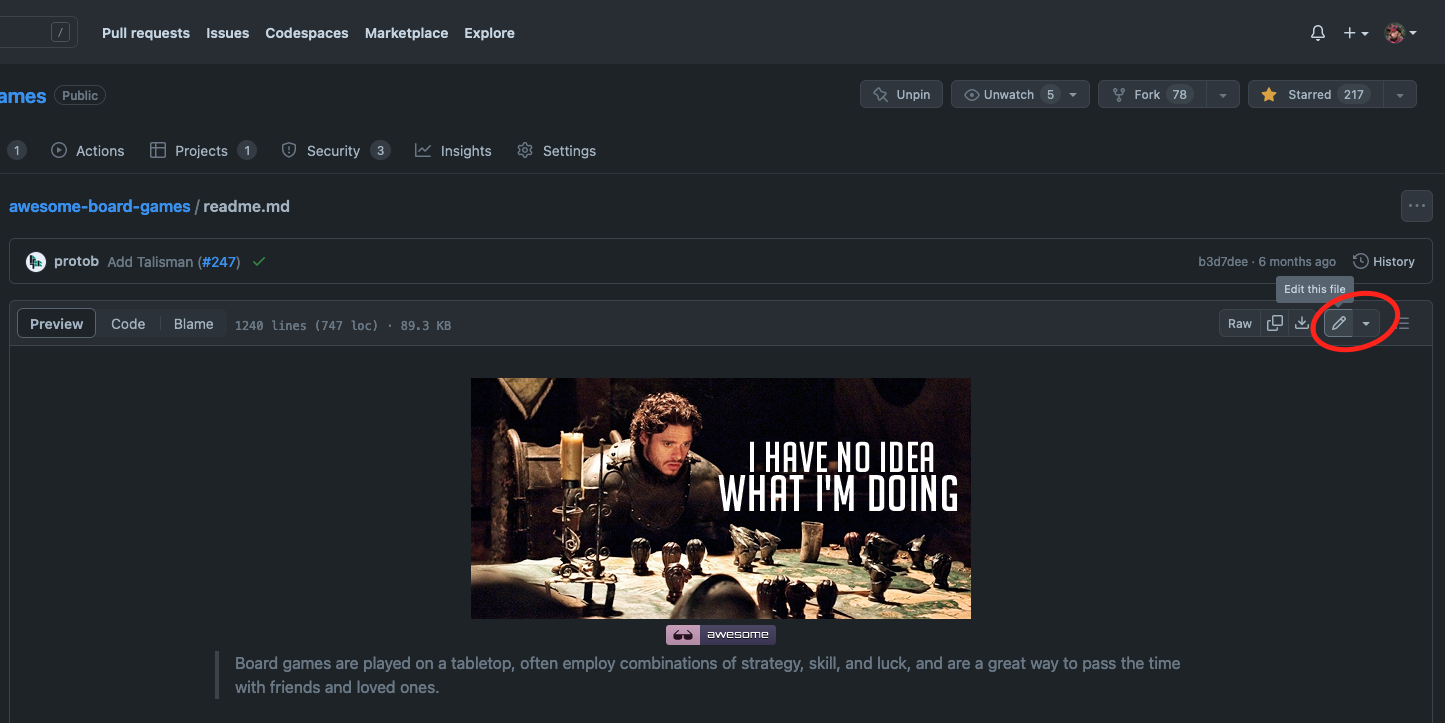This screenshot has width=1445, height=723.
Task: Open the awesome-board-games breadcrumb link
Action: [x=99, y=206]
